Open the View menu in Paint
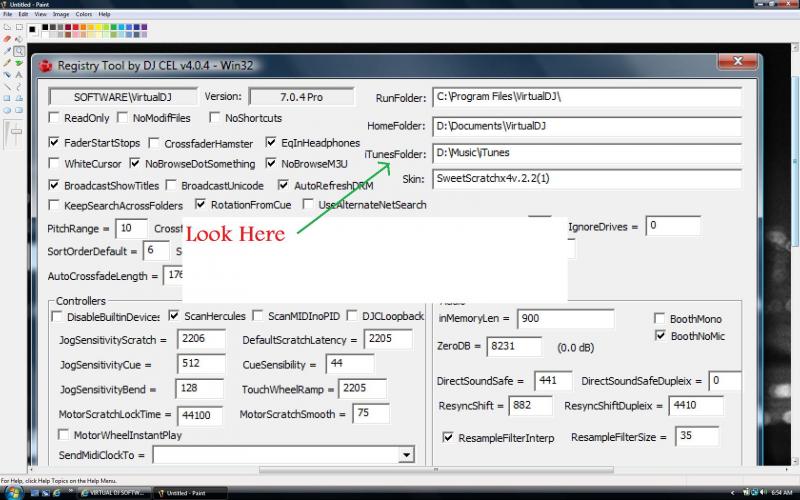Viewport: 800px width, 500px height. click(40, 14)
